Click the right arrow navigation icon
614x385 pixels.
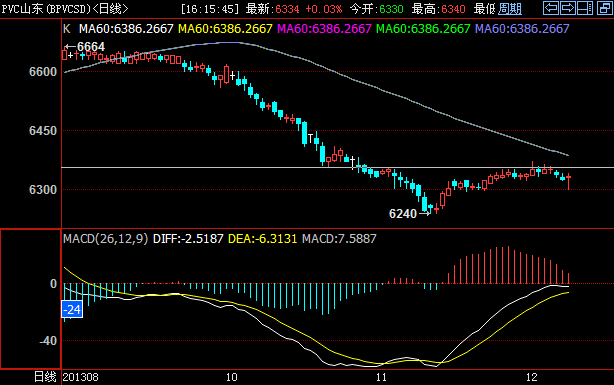568,8
